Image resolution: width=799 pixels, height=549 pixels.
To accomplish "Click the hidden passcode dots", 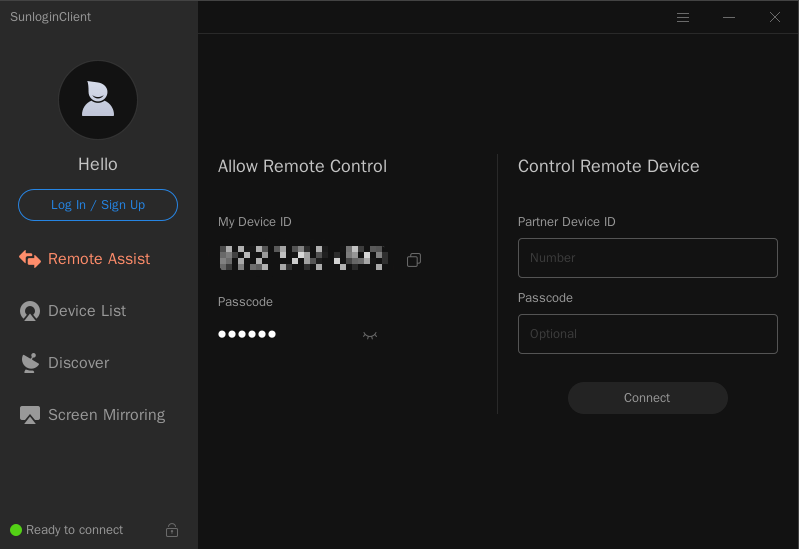I will click(247, 334).
